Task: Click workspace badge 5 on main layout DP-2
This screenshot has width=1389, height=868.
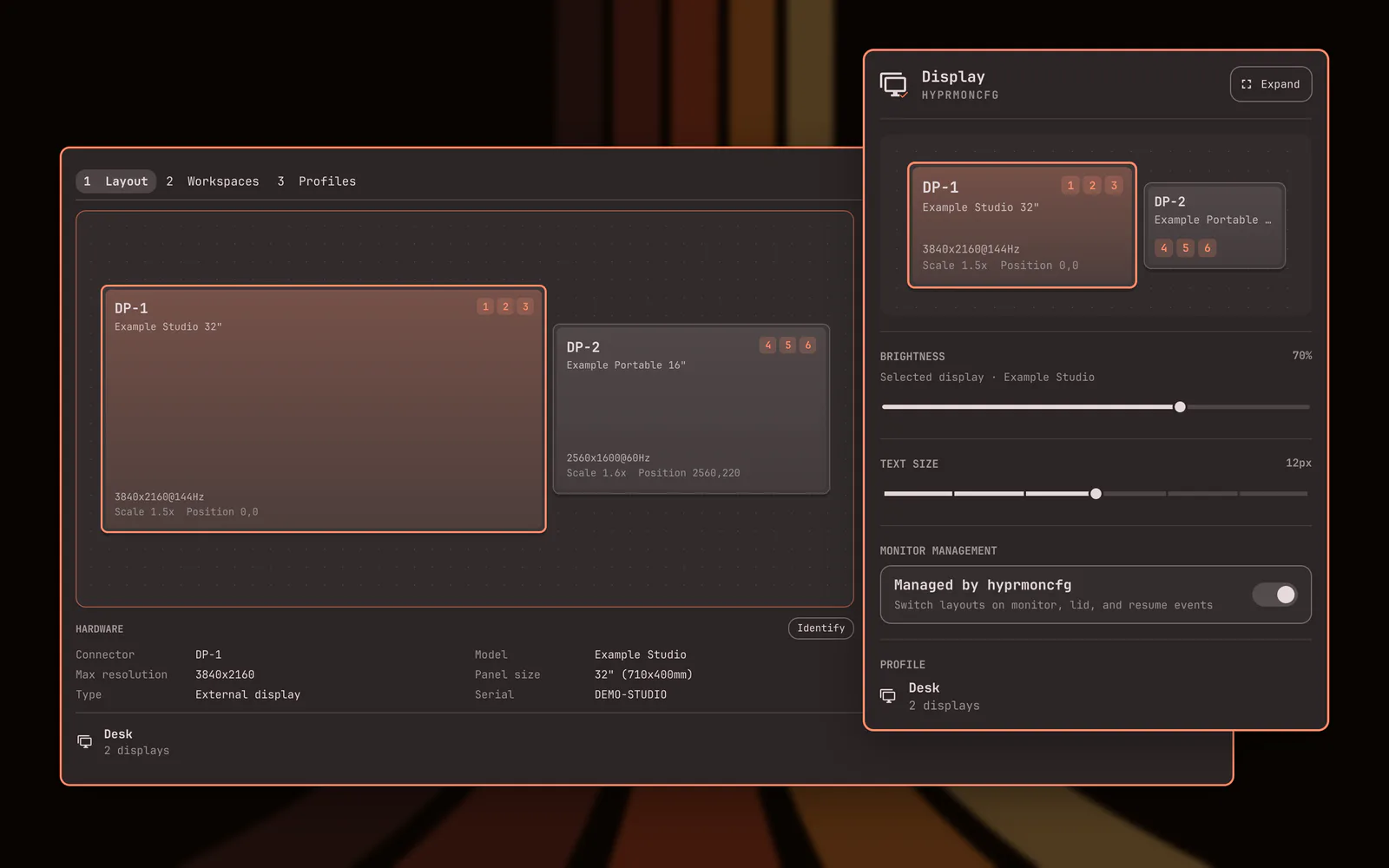Action: tap(788, 345)
